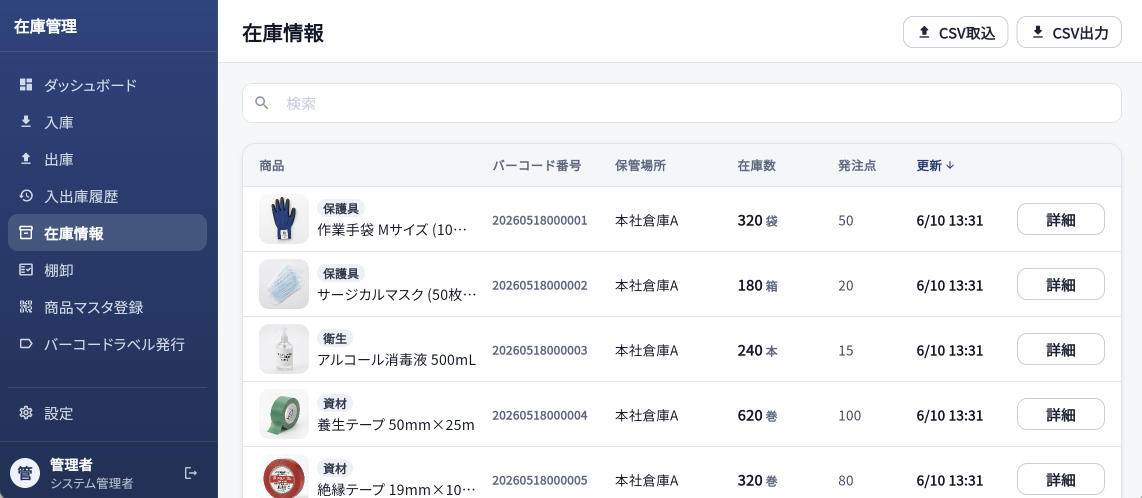Go to 出庫 page
The image size is (1142, 498).
coord(107,159)
